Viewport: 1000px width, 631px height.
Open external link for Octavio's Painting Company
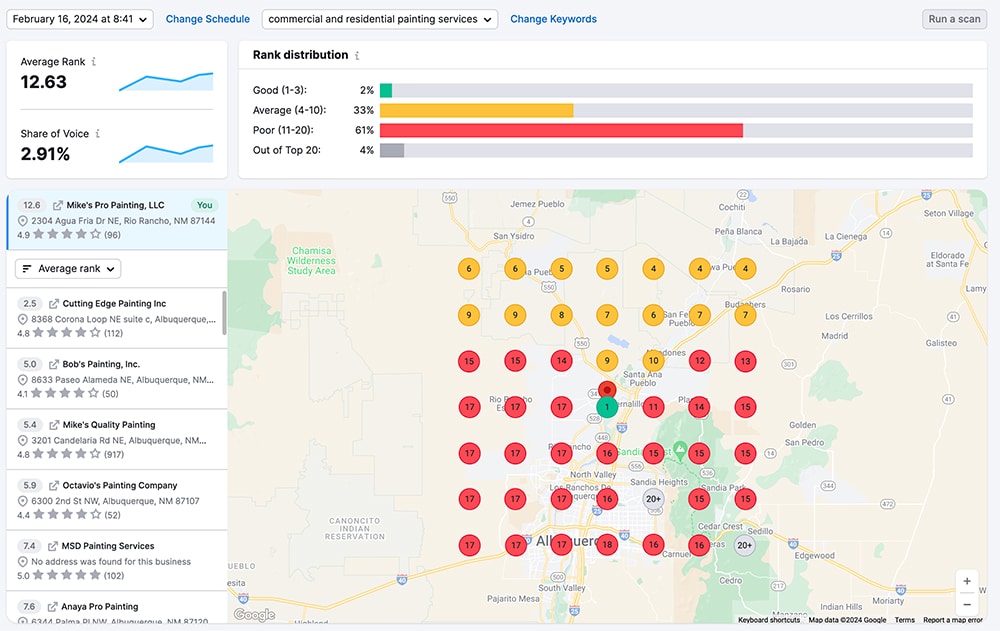(56, 484)
